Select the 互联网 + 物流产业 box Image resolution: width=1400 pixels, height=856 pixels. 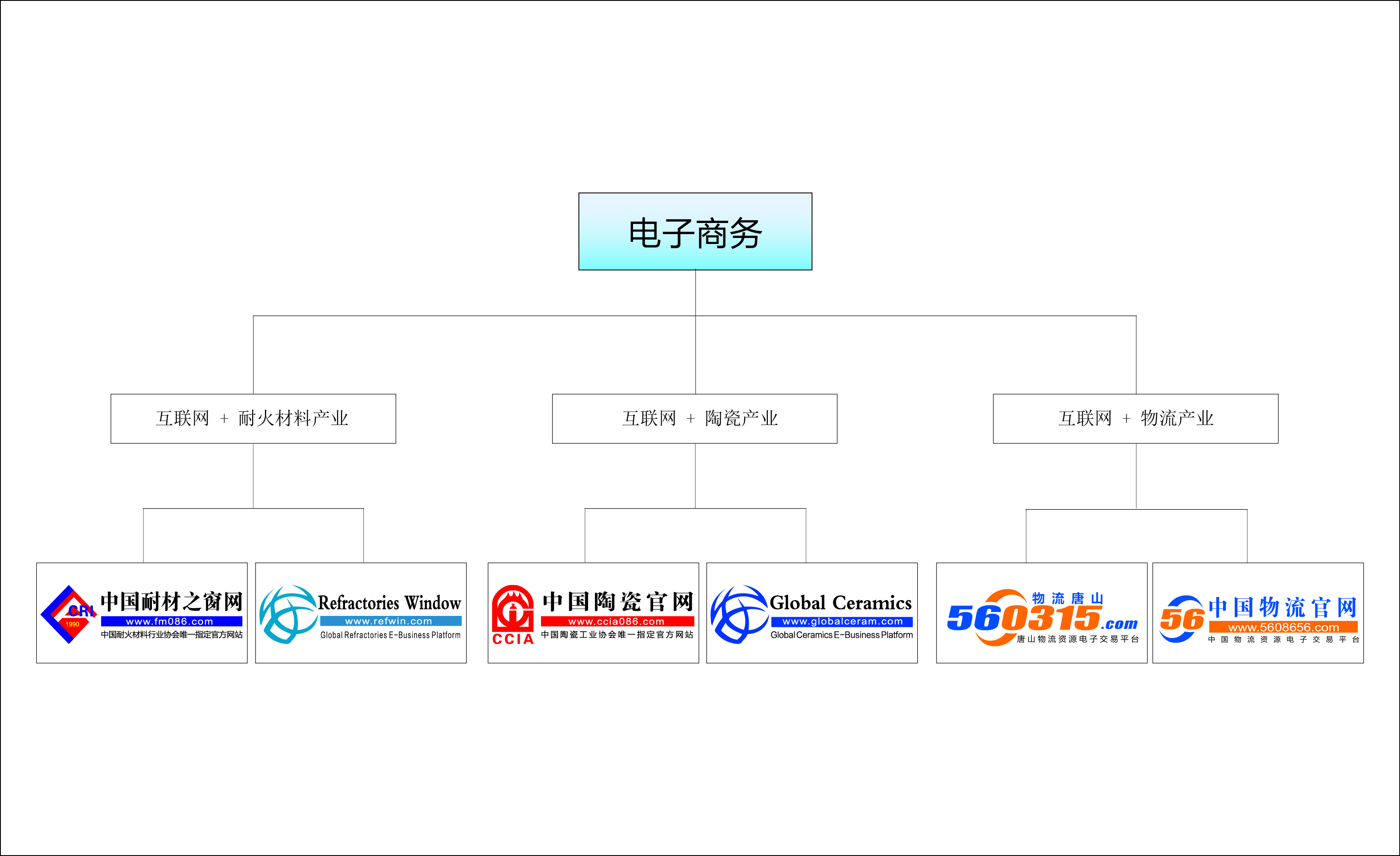pos(1135,419)
